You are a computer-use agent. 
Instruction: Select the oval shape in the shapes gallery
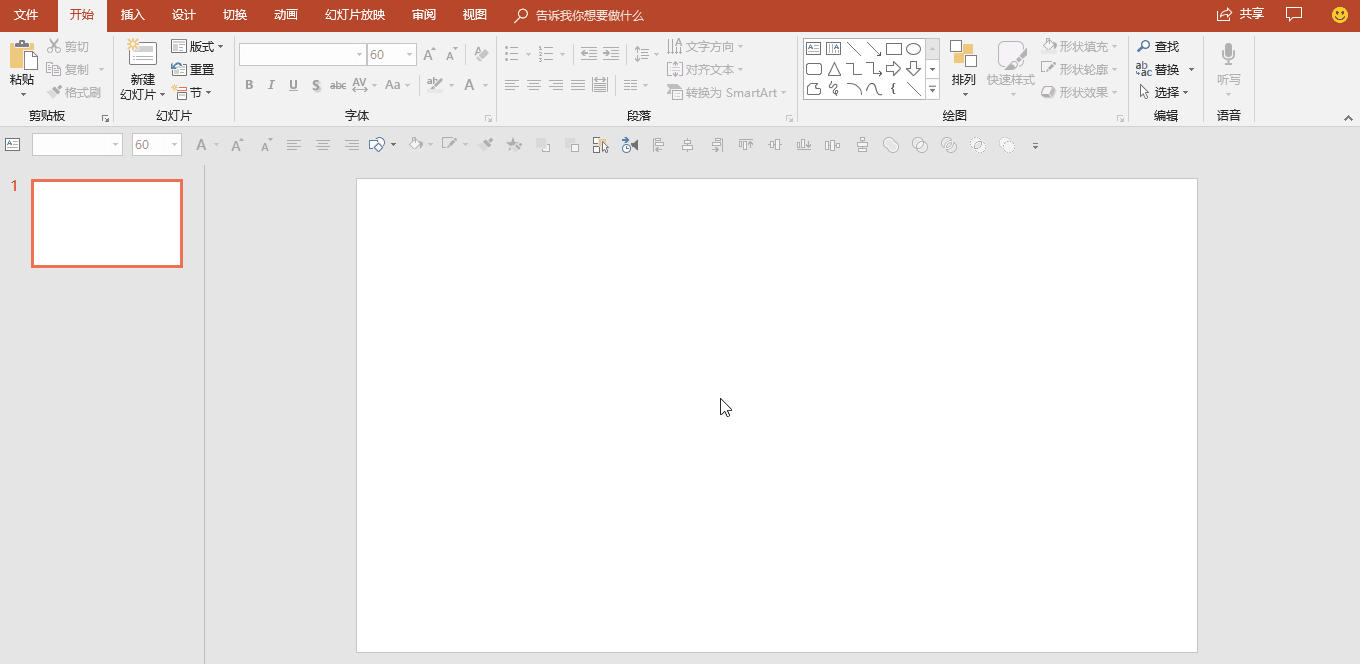(913, 48)
